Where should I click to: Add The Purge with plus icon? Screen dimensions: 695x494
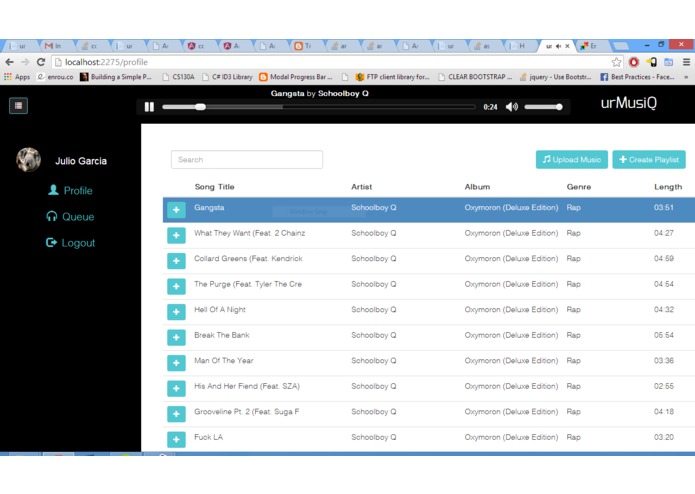(176, 286)
